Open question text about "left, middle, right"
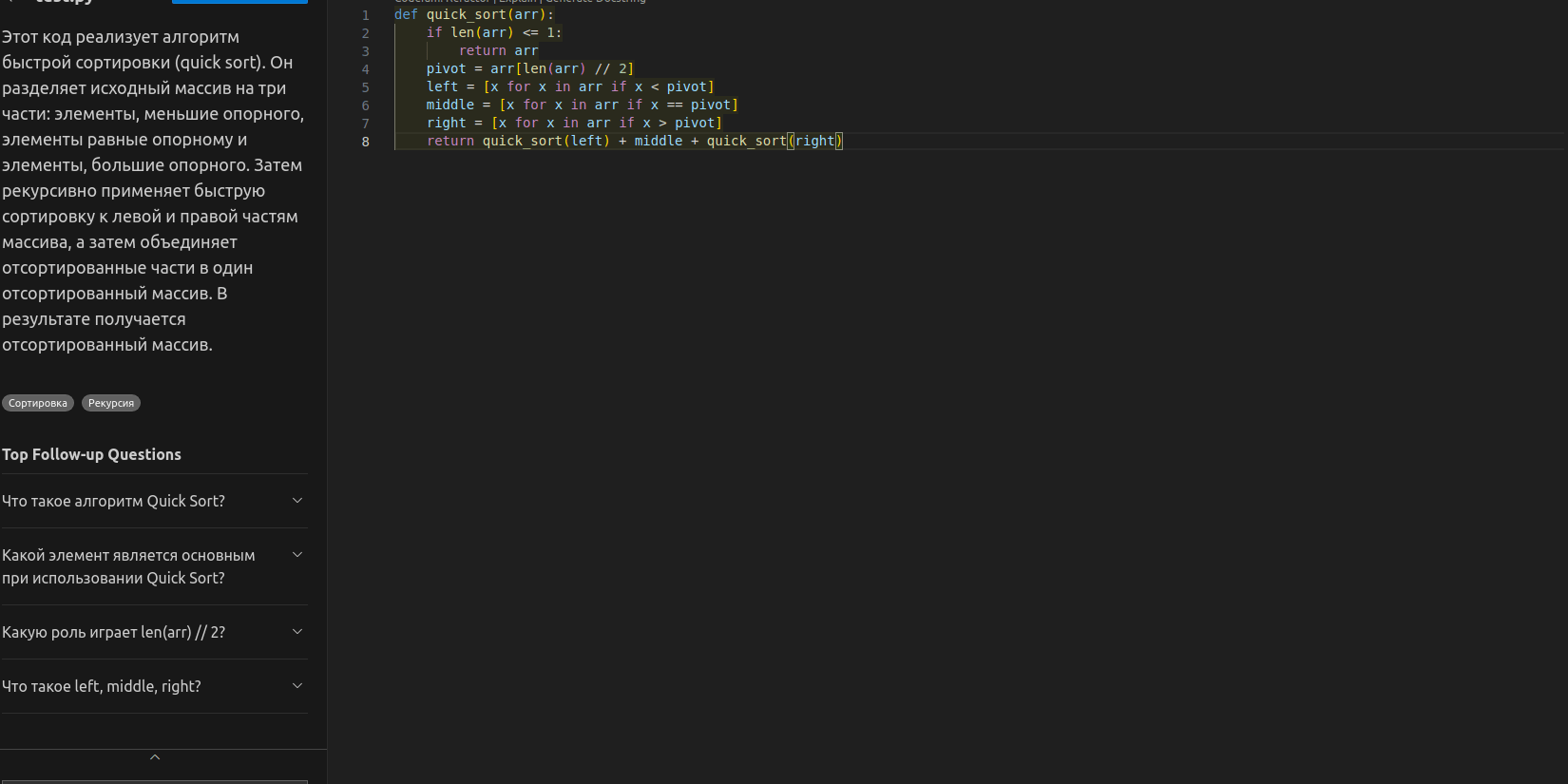1568x784 pixels. [x=102, y=686]
